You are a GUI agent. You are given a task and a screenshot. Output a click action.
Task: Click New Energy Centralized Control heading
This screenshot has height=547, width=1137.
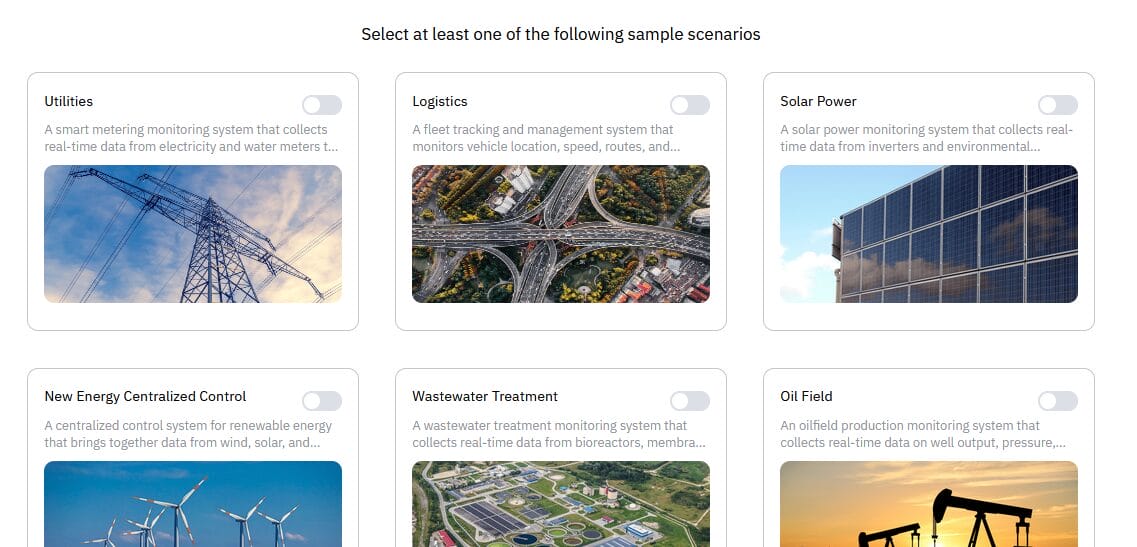coord(145,397)
